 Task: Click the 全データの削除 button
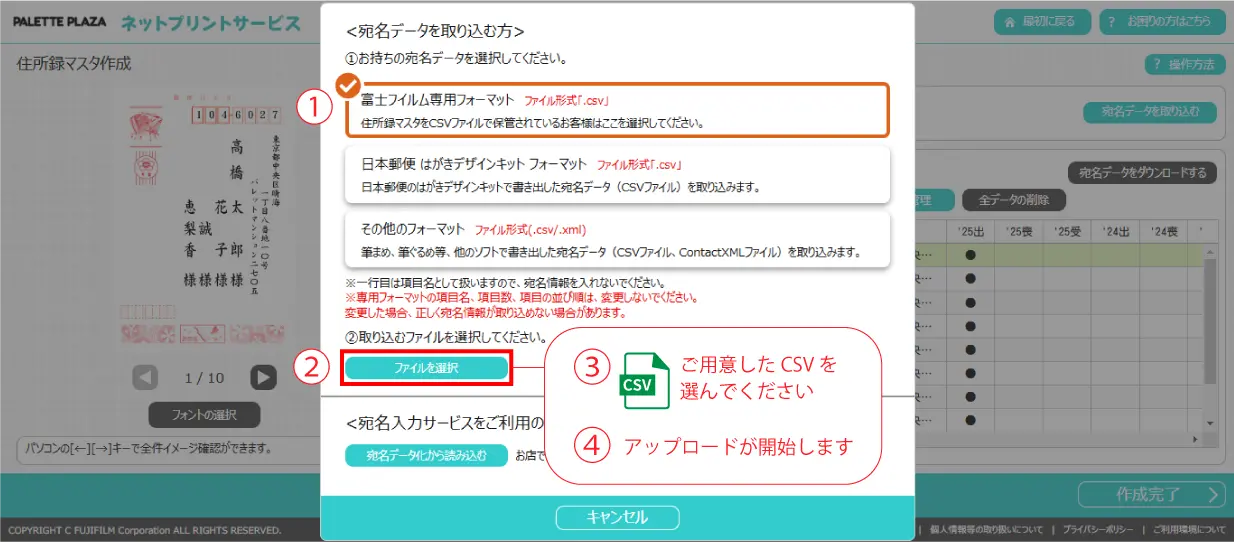(1015, 200)
